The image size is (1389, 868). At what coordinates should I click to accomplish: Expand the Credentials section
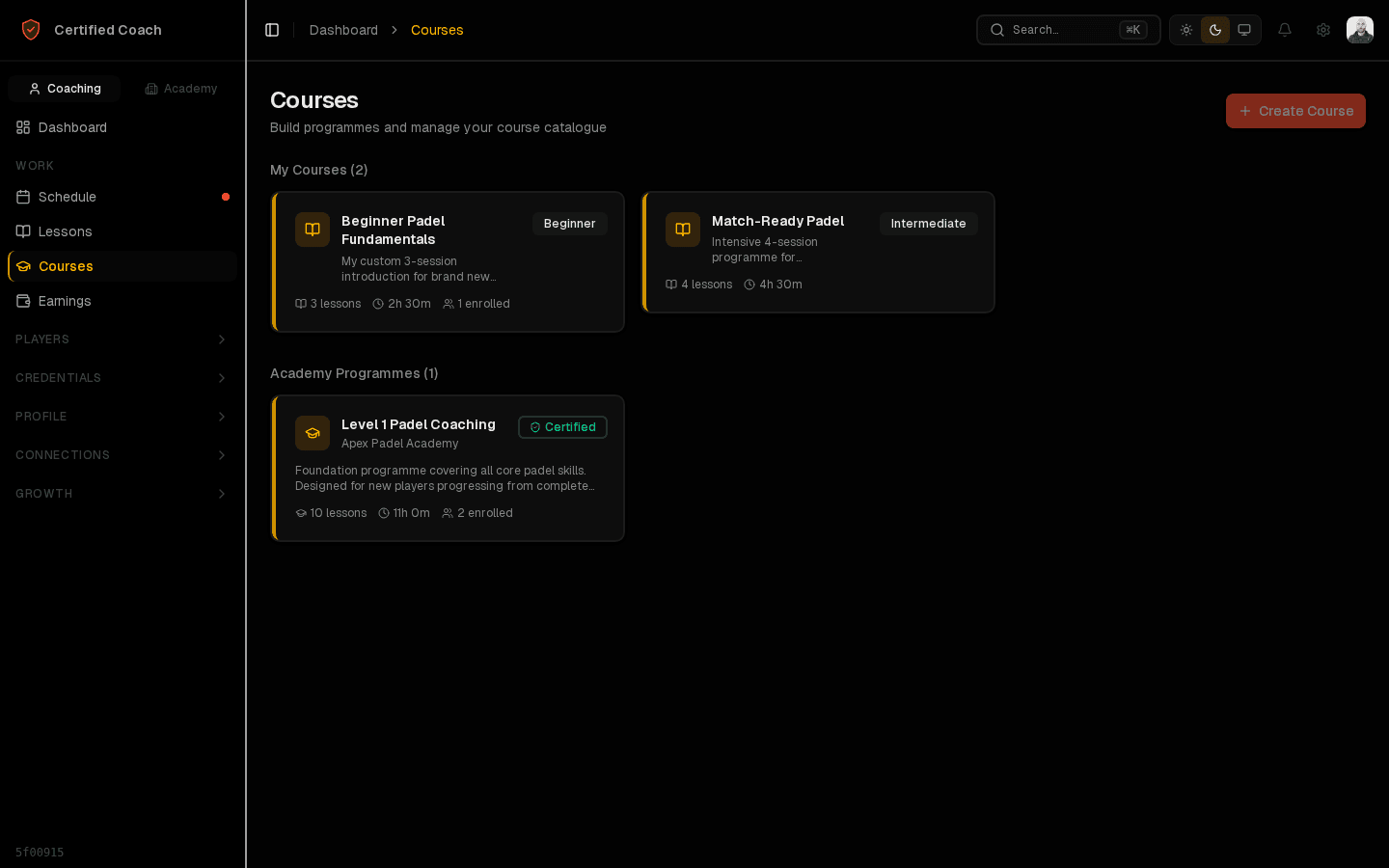tap(122, 378)
